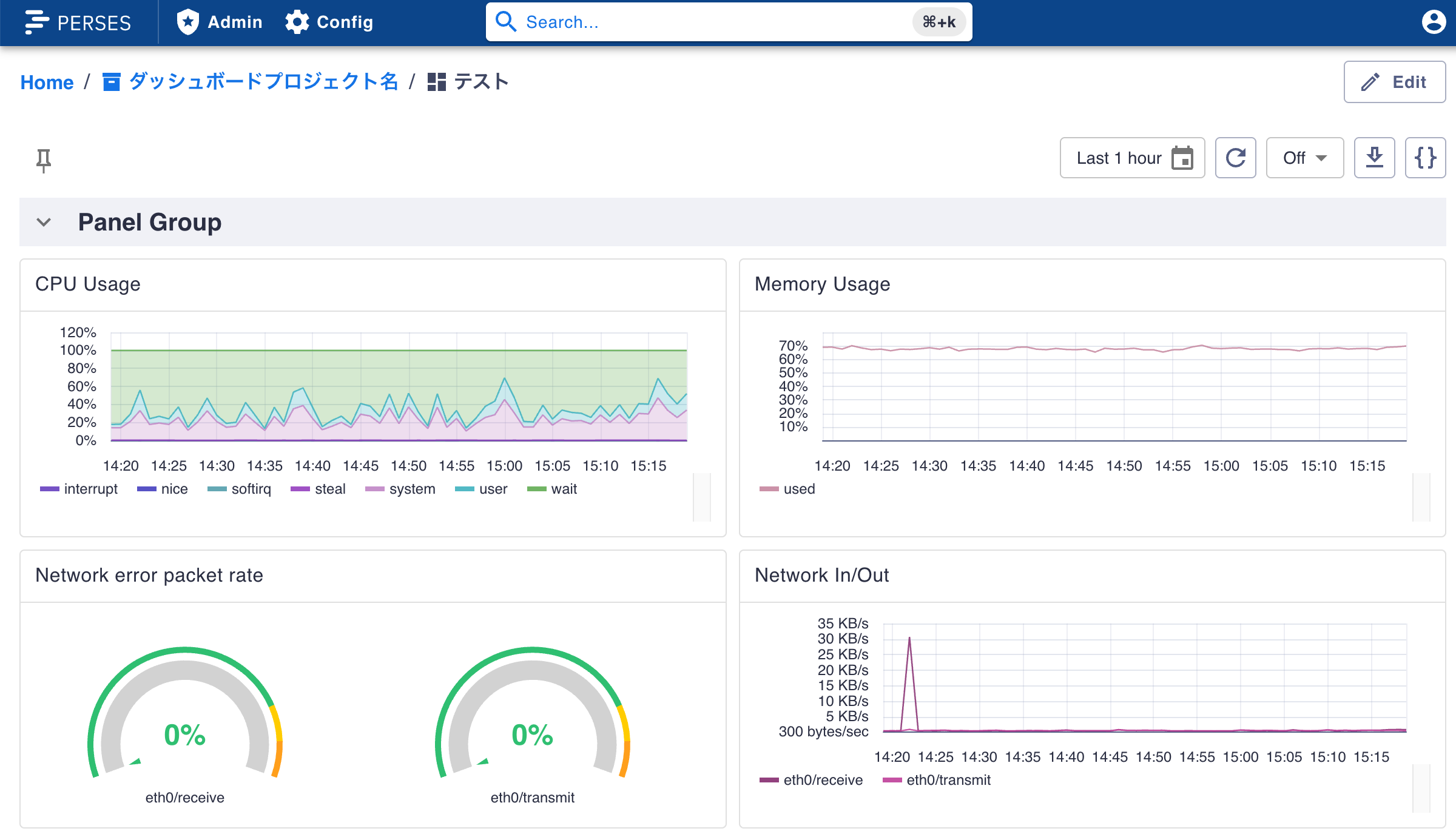Image resolution: width=1456 pixels, height=837 pixels.
Task: Toggle the wait series in CPU legend
Action: 563,489
